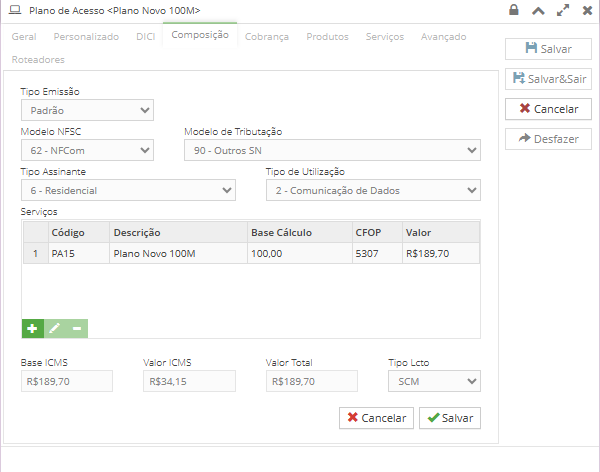This screenshot has height=472, width=600.
Task: Switch to the Cobrança tab
Action: click(267, 36)
